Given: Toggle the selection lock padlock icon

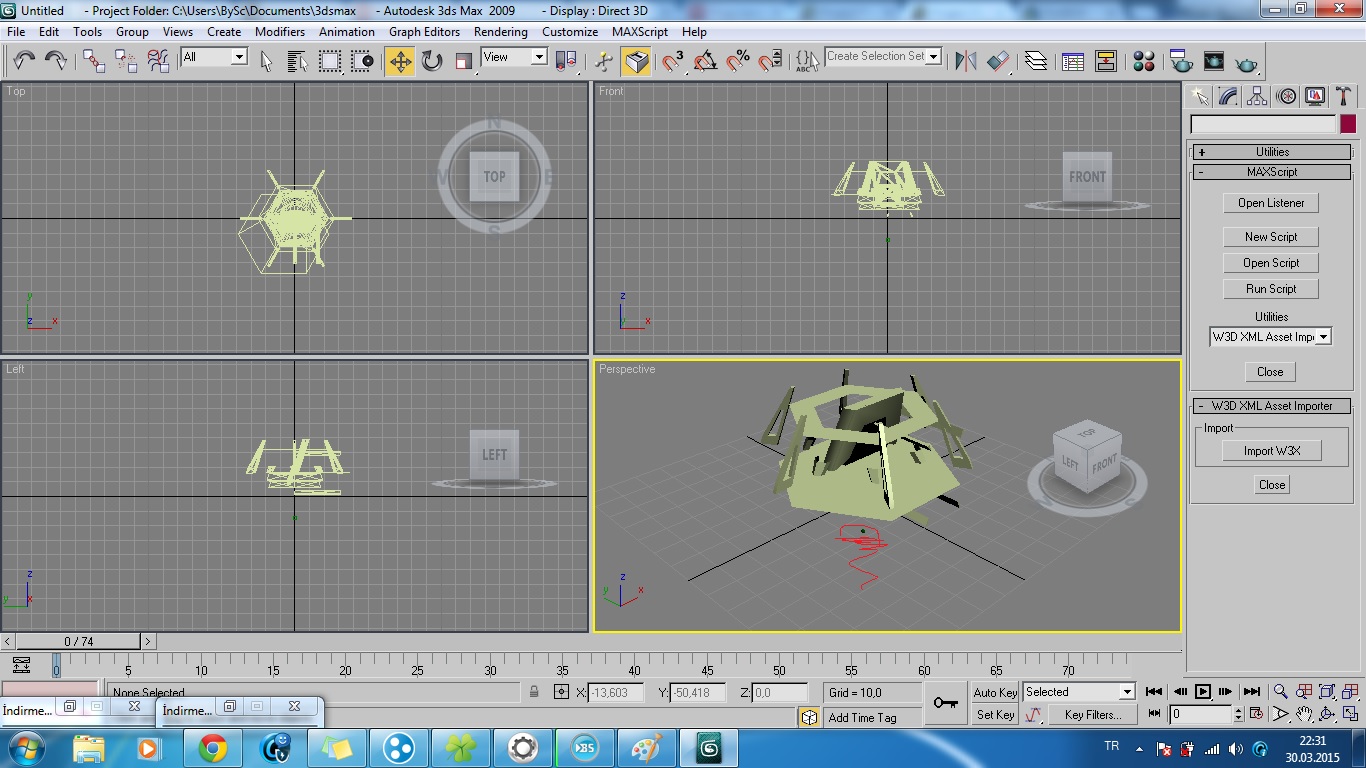Looking at the screenshot, I should [534, 692].
